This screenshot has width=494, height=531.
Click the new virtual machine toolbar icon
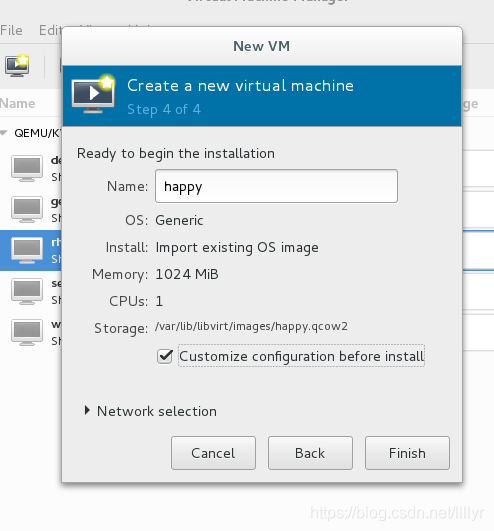(17, 65)
